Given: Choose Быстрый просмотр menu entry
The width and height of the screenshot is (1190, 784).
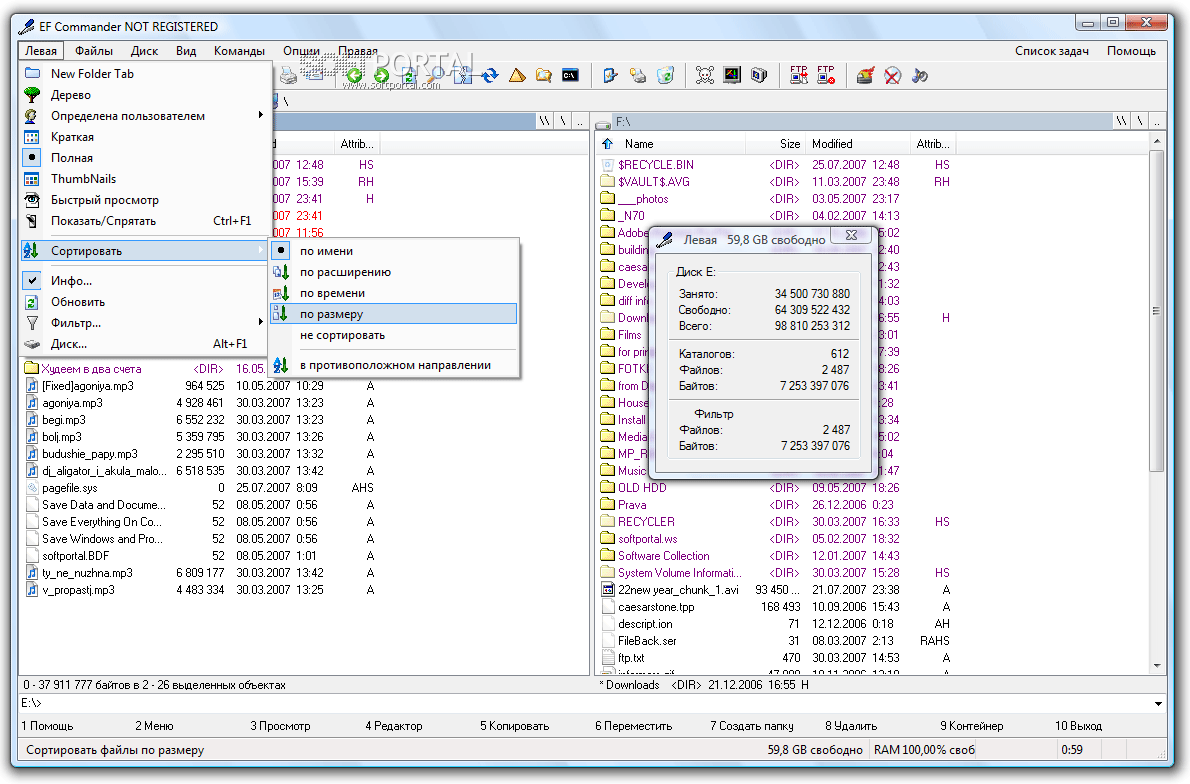Looking at the screenshot, I should pyautogui.click(x=144, y=200).
